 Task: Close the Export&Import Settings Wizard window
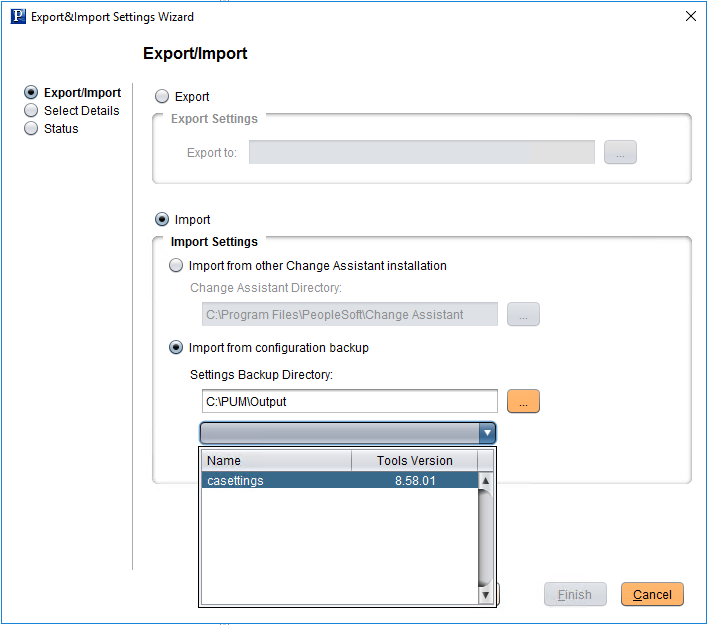click(690, 16)
